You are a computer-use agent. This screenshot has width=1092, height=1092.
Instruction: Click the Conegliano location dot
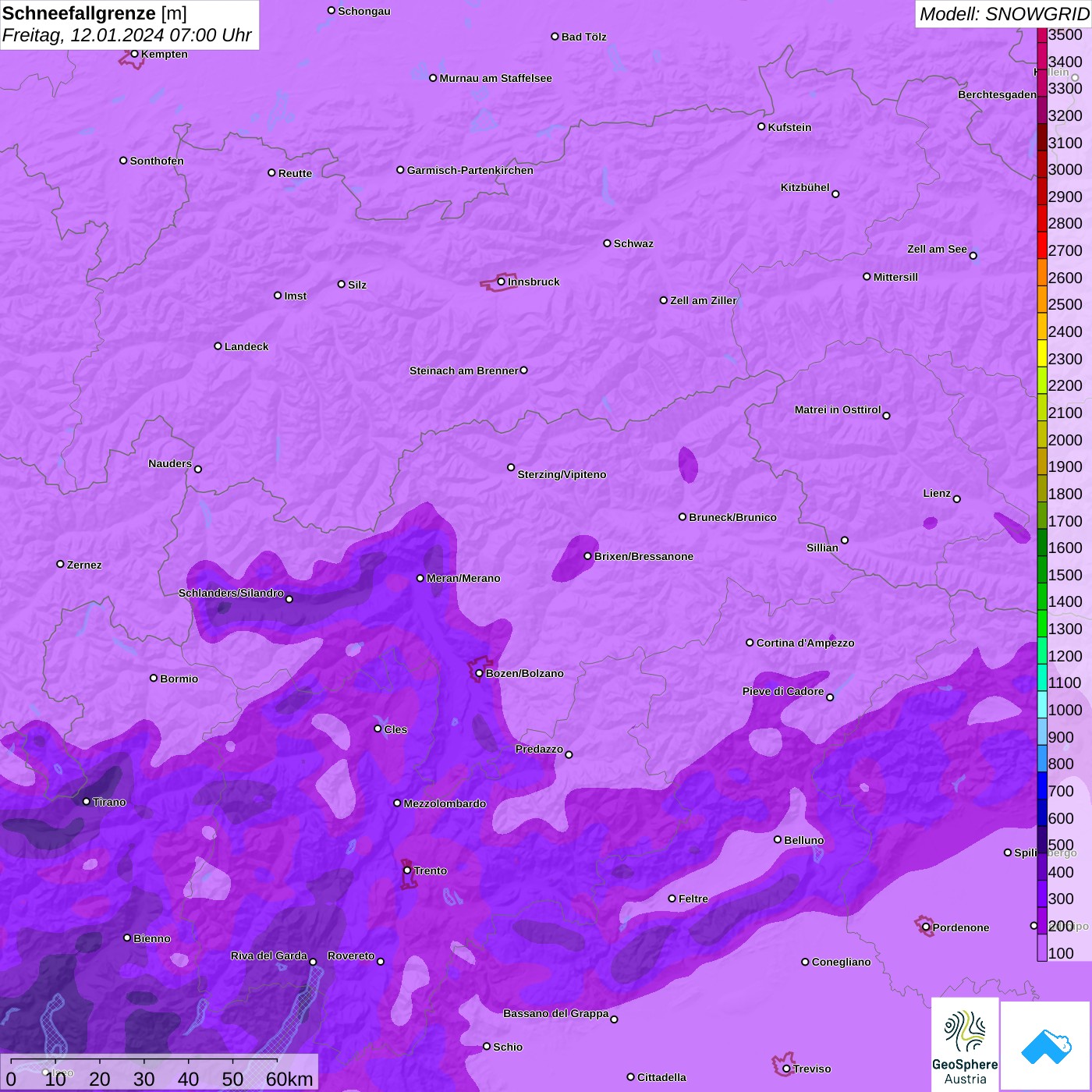(x=806, y=962)
